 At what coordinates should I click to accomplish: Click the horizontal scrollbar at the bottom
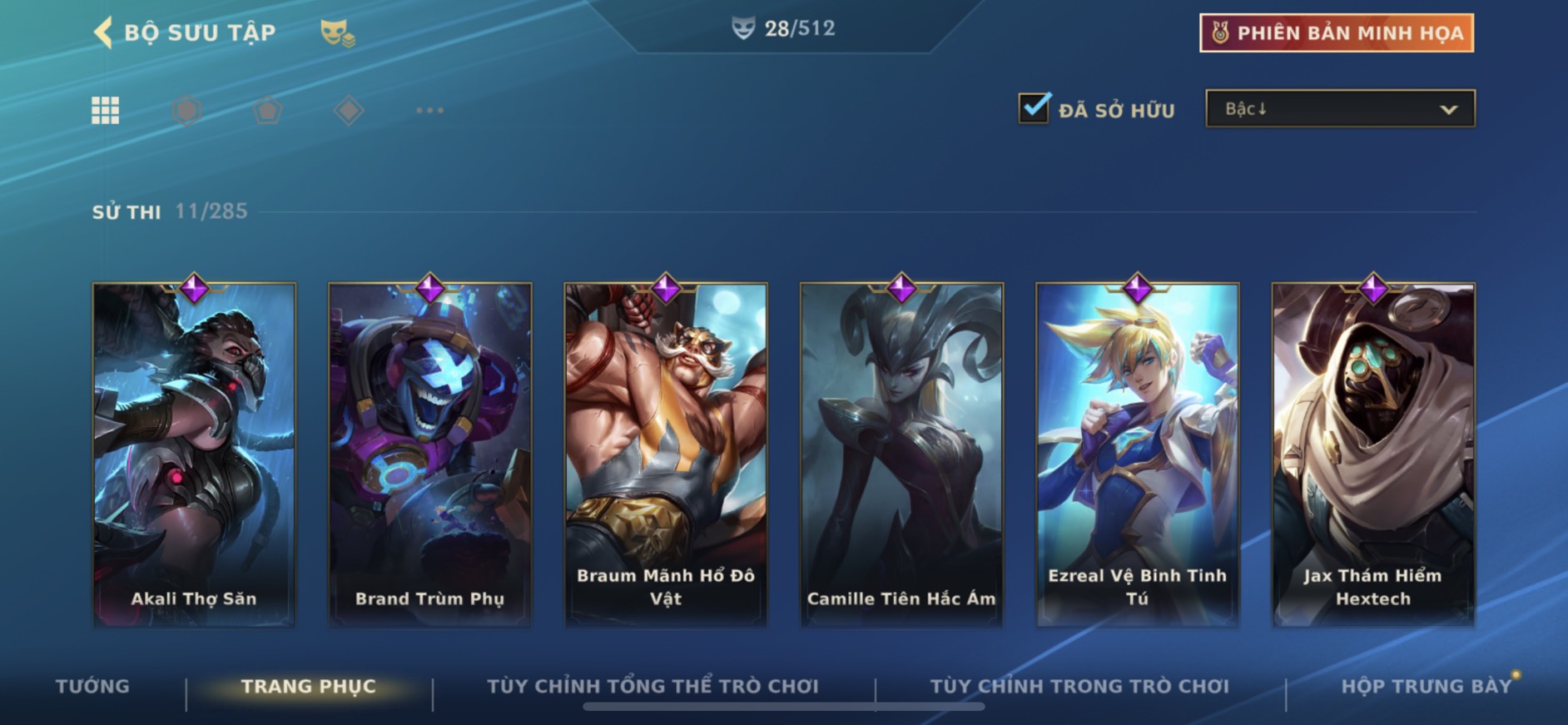[783, 707]
